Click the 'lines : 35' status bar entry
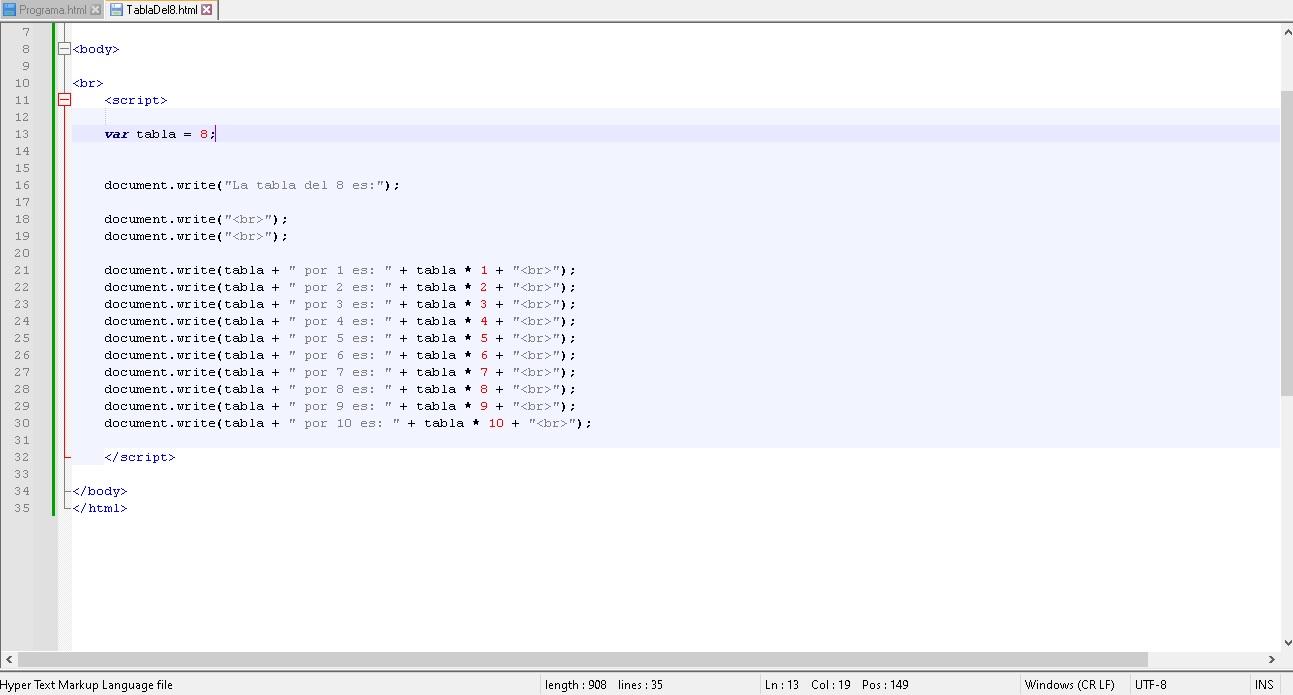Screen dimensions: 1293x695 point(640,685)
